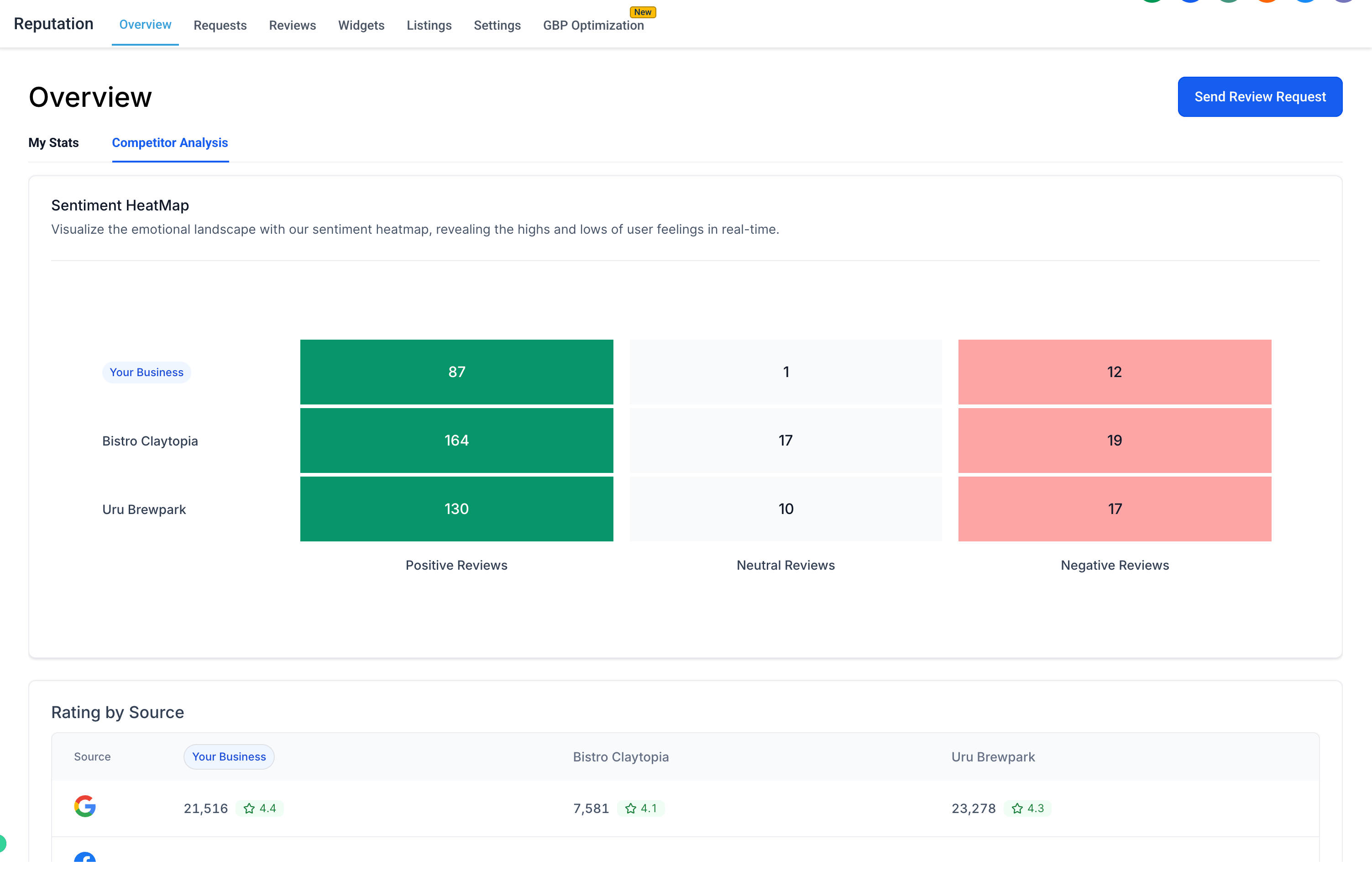Select the GBP Optimization tab
This screenshot has height=871, width=1372.
point(593,26)
